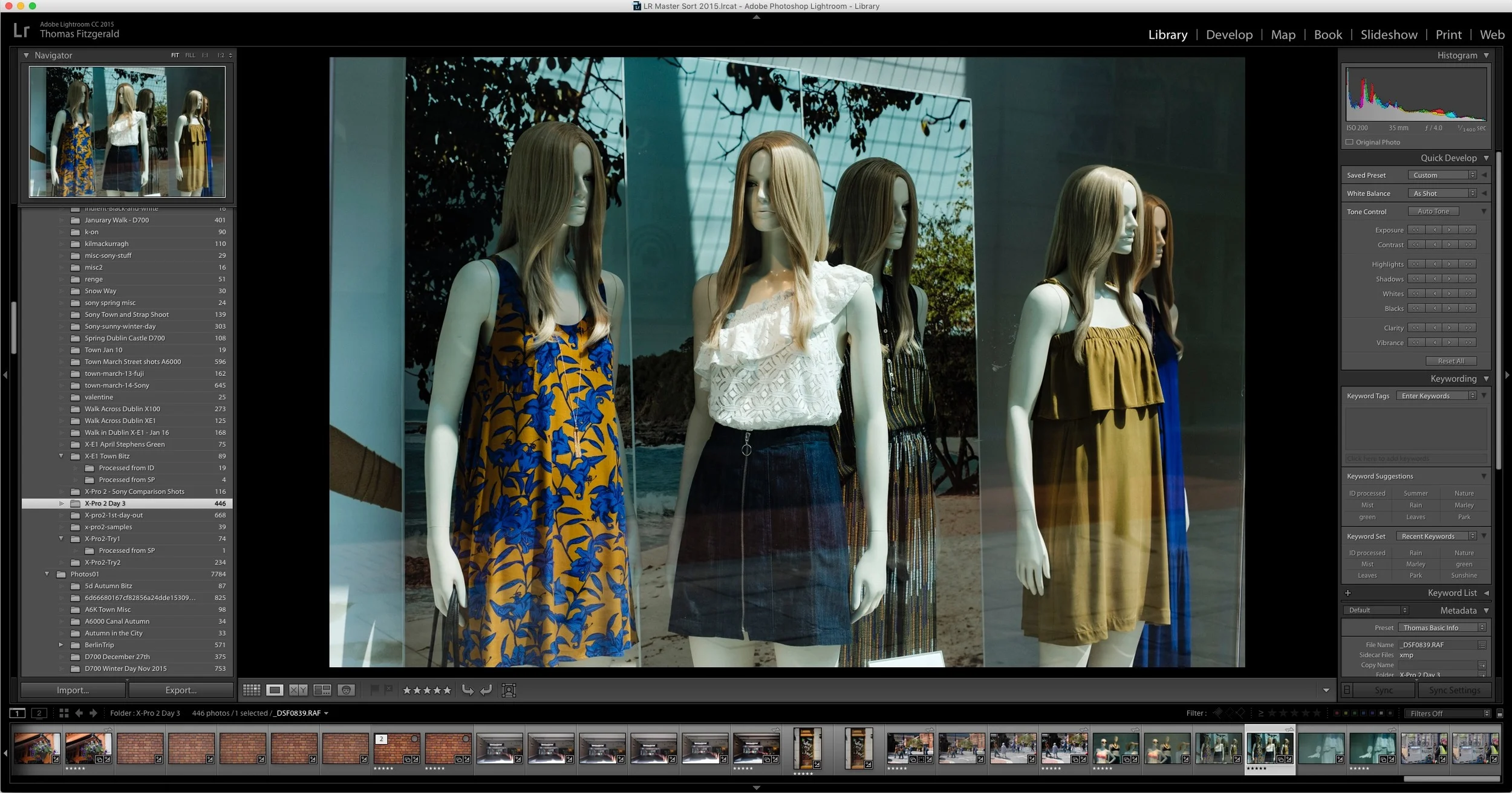Click the green color label filter swatch
Image resolution: width=1512 pixels, height=793 pixels.
(1354, 713)
